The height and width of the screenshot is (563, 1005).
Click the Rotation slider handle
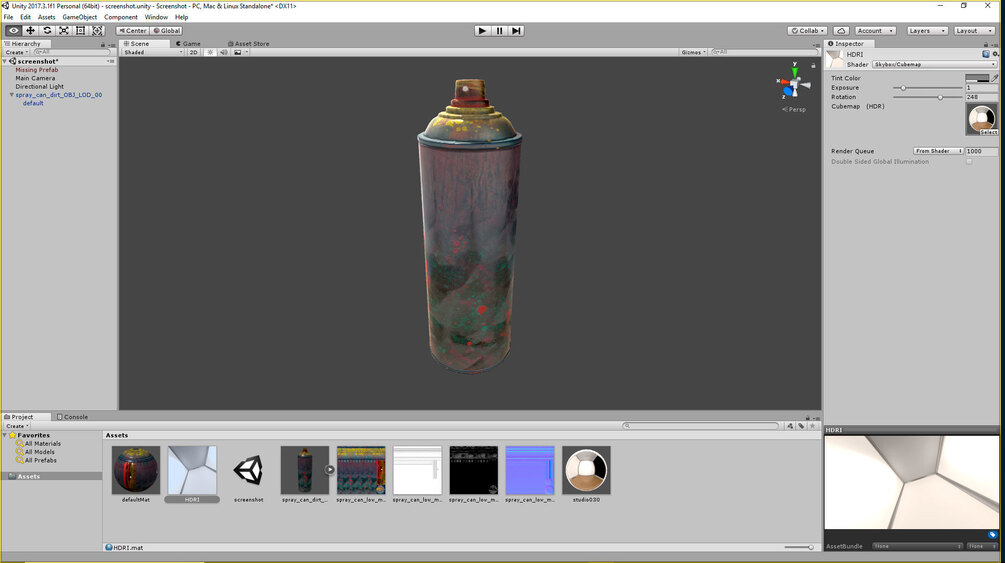(x=940, y=97)
